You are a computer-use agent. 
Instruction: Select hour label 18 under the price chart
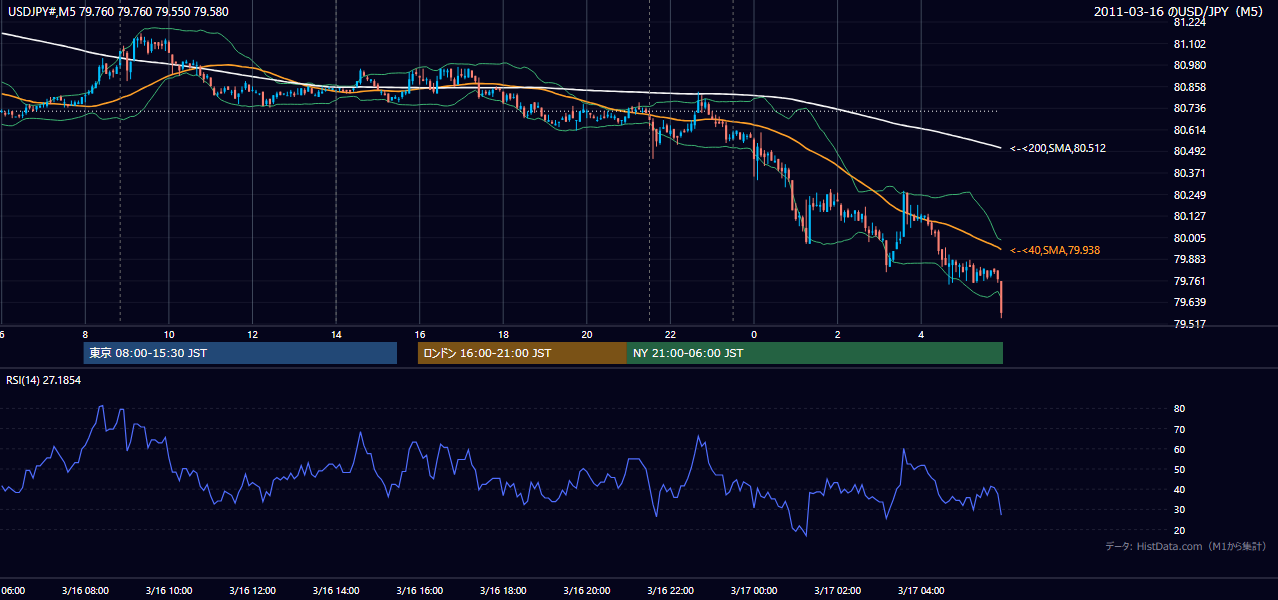(503, 334)
